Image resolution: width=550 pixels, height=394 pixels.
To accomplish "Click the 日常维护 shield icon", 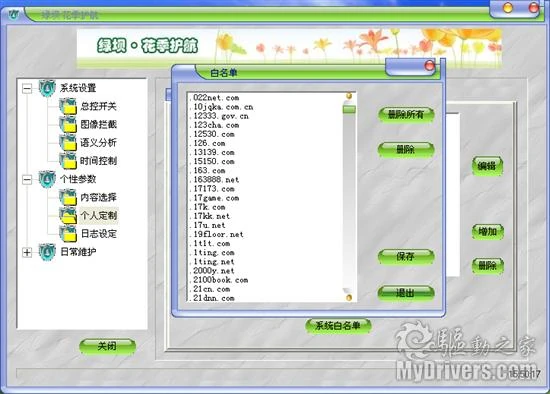I will coord(47,252).
